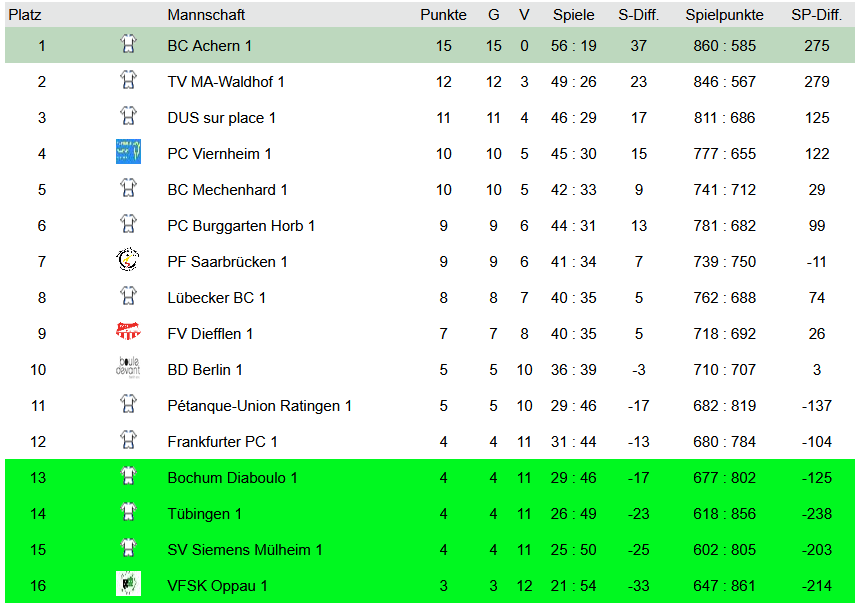The height and width of the screenshot is (606, 856).
Task: Click the jersey icon beside Lübecker BC 1
Action: click(x=128, y=296)
